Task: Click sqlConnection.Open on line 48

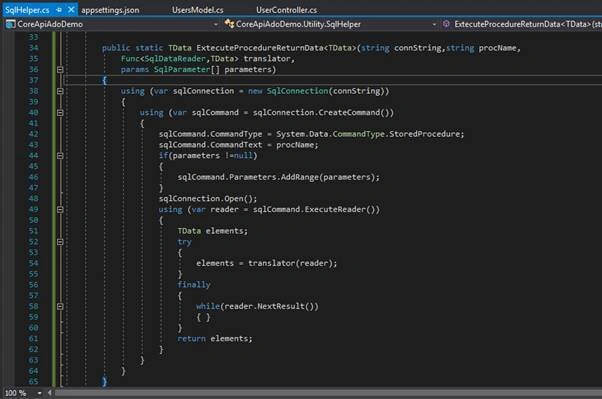Action: pos(201,199)
